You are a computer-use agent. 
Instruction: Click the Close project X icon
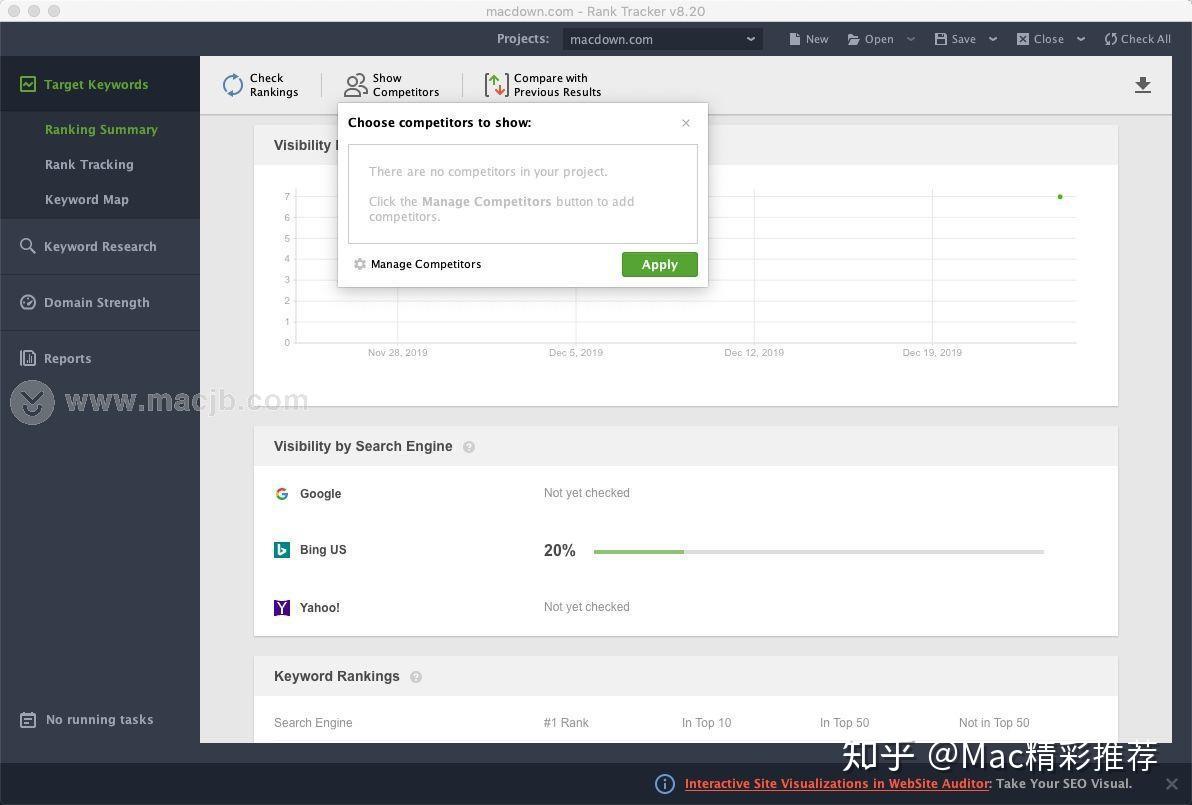click(1022, 39)
